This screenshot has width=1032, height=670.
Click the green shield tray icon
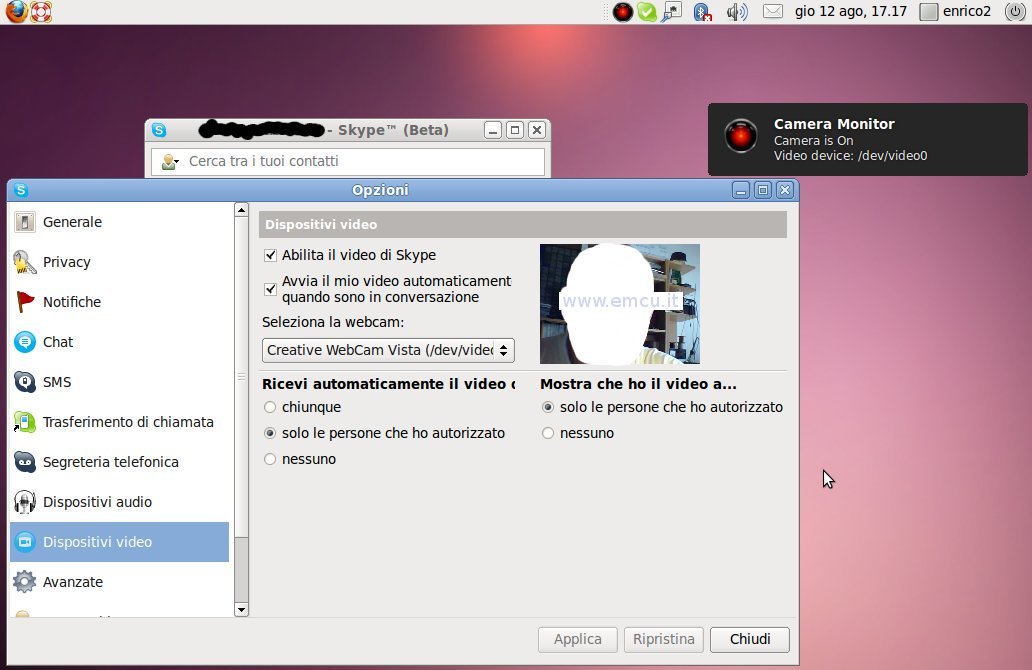click(647, 12)
